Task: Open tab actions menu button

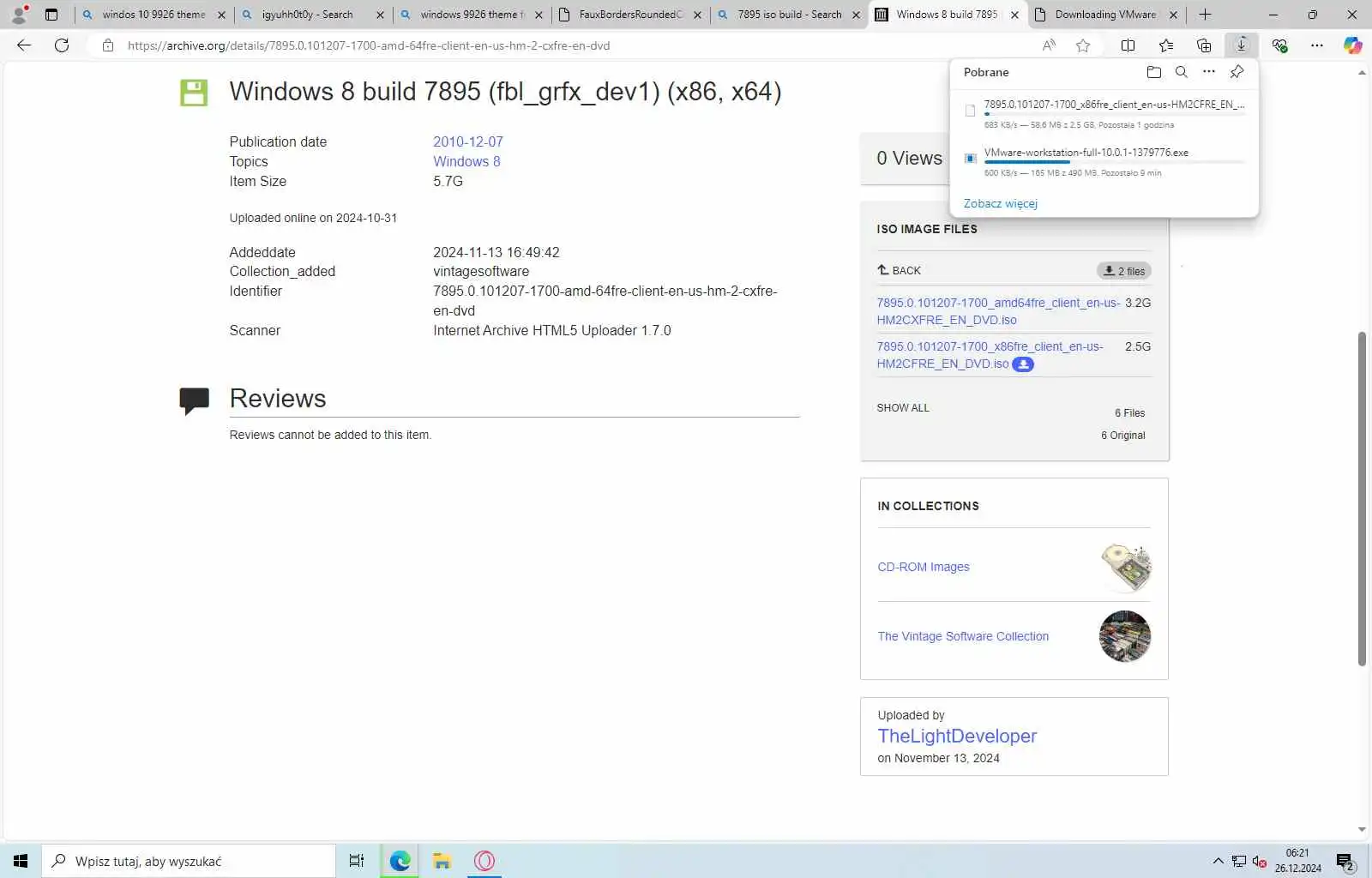Action: point(51,14)
